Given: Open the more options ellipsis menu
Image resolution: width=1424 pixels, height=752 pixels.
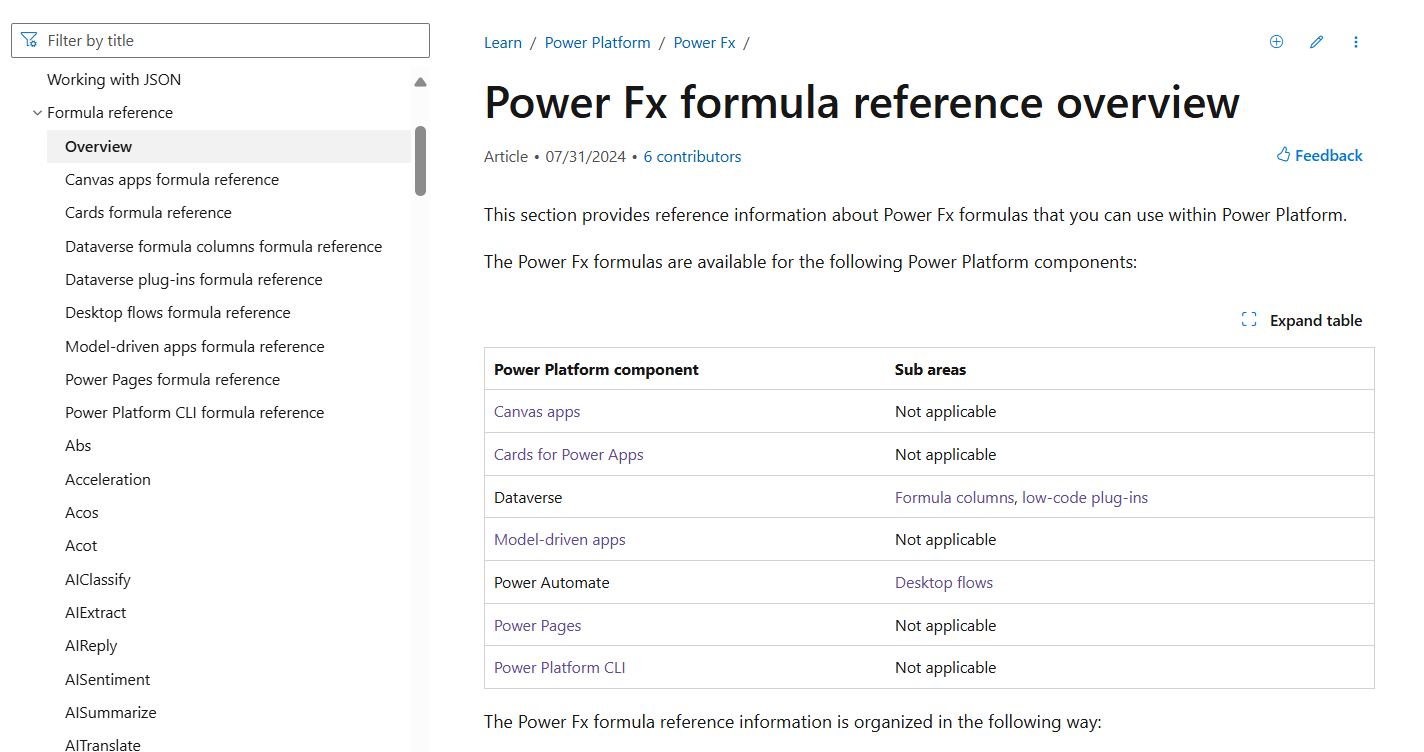Looking at the screenshot, I should coord(1356,41).
